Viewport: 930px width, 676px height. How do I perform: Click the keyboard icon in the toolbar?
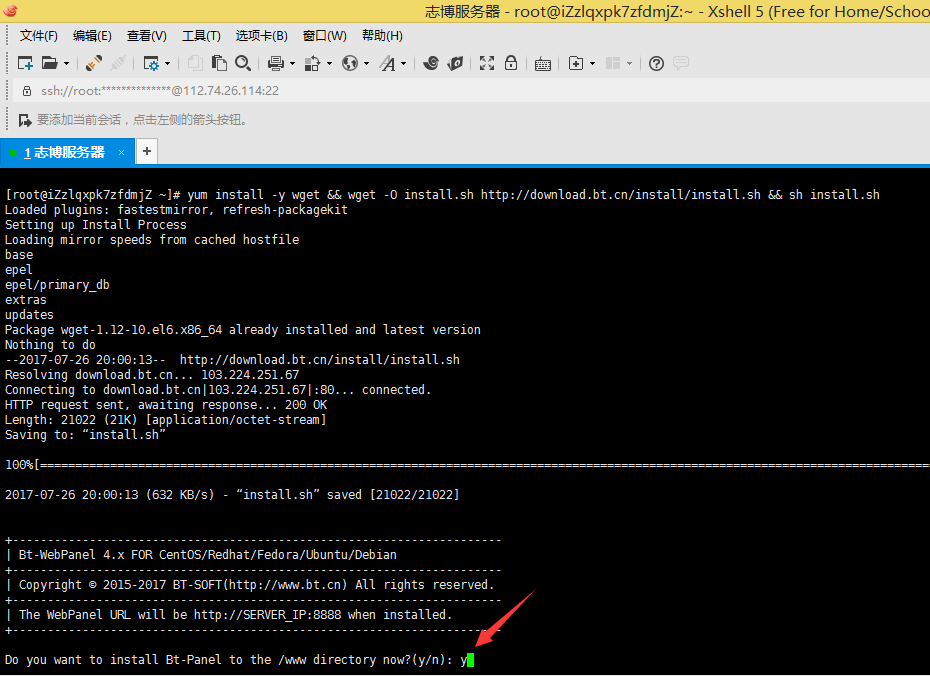(543, 63)
